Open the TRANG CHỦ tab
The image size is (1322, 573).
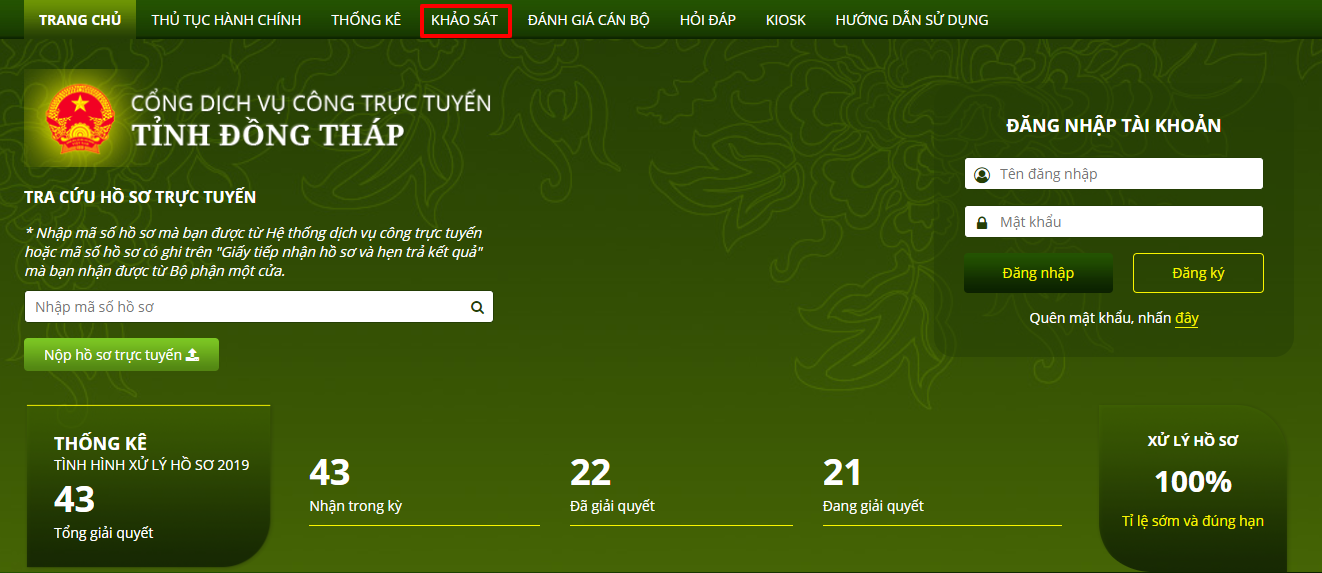point(80,20)
